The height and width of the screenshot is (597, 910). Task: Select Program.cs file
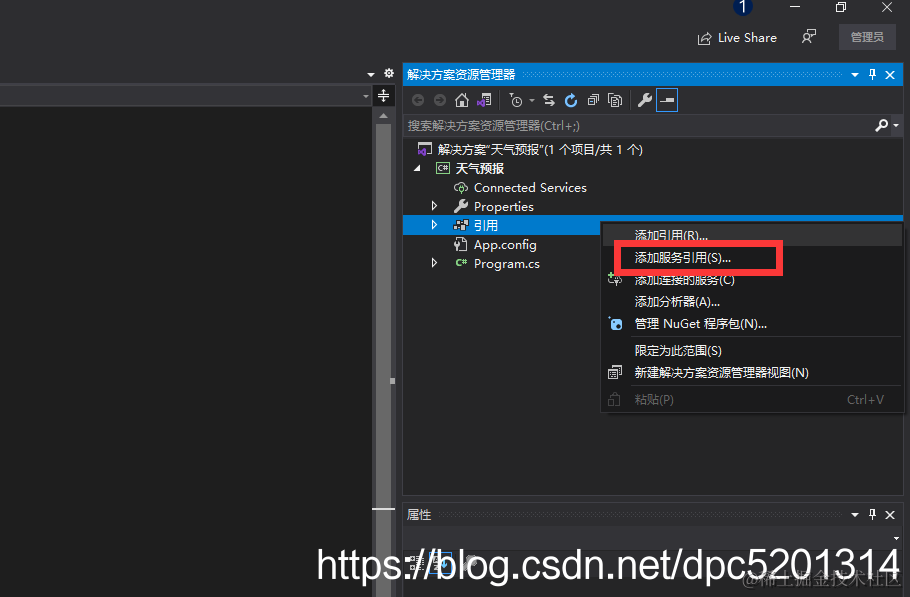pyautogui.click(x=507, y=263)
